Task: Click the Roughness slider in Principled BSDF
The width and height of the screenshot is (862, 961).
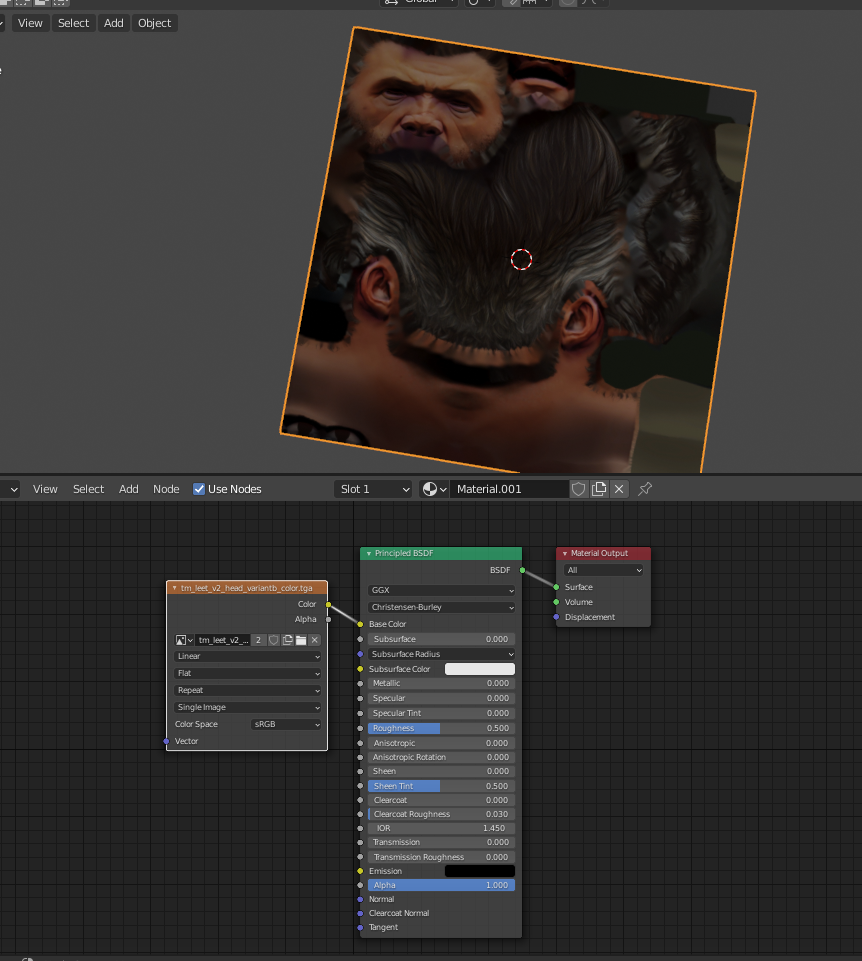Action: point(441,728)
